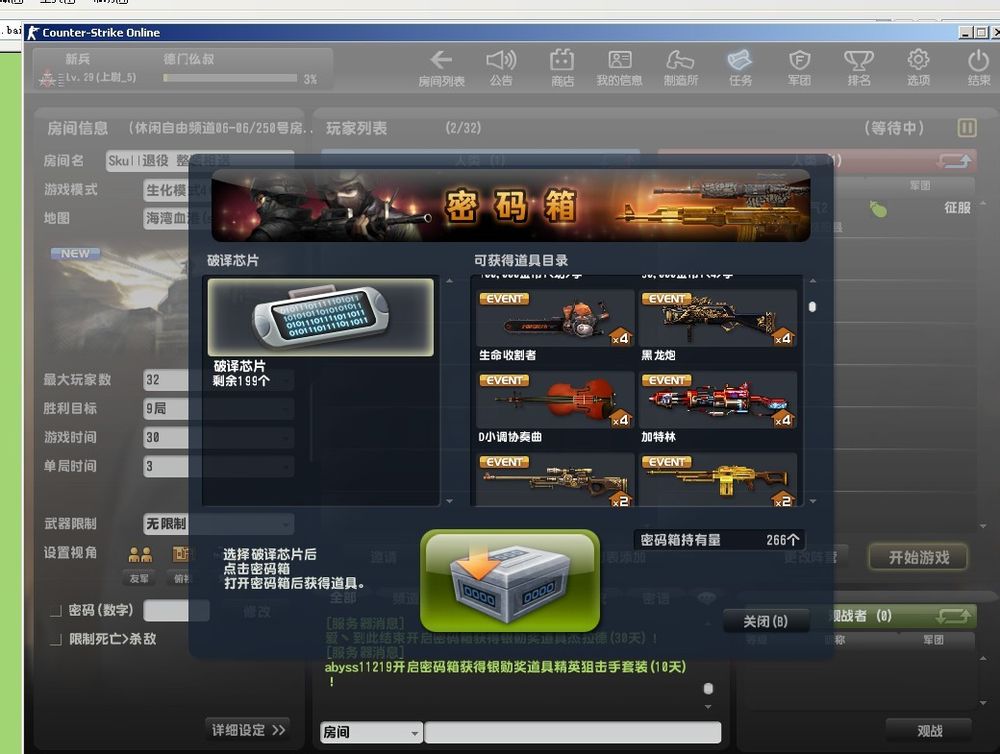Click the green open code box button
The image size is (1000, 754).
click(x=510, y=580)
